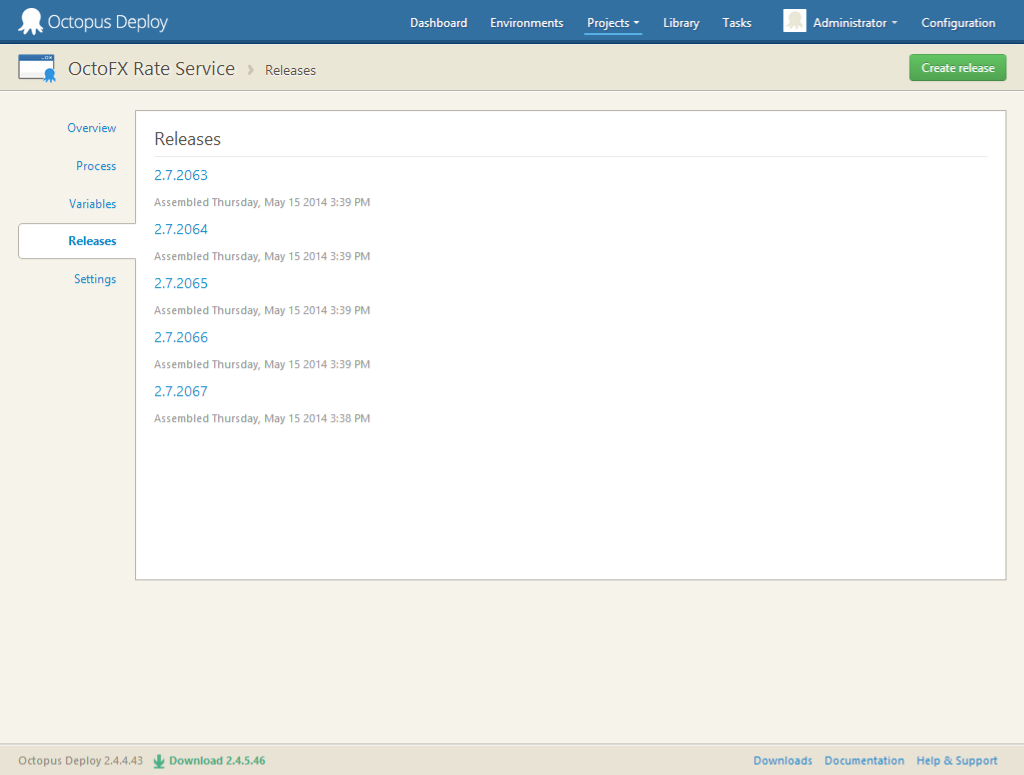Click the OctoFX Rate Service breadcrumb title

click(x=151, y=69)
